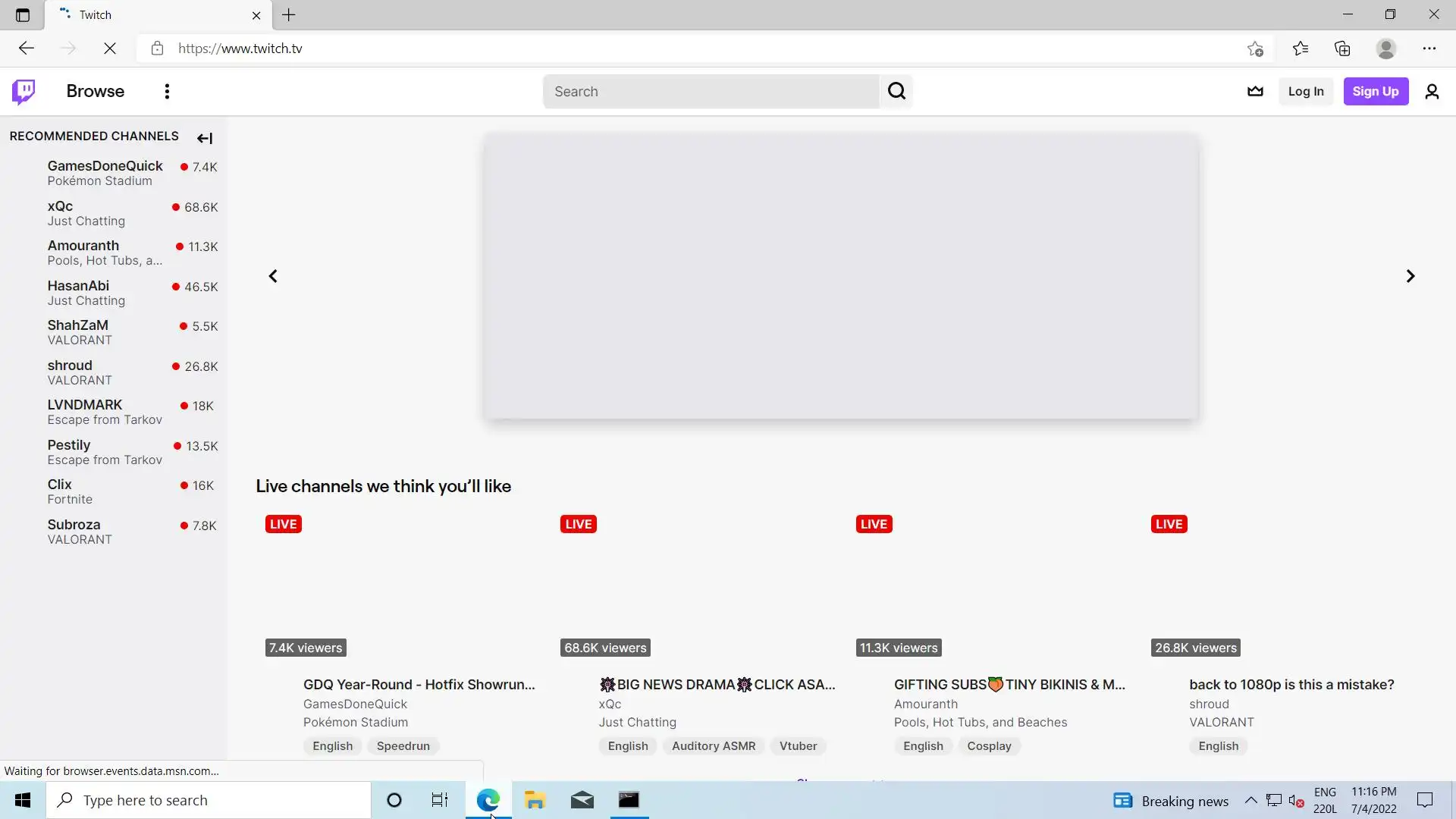Open shroud's live stream thumbnail
The image size is (1456, 819).
[x=1289, y=585]
